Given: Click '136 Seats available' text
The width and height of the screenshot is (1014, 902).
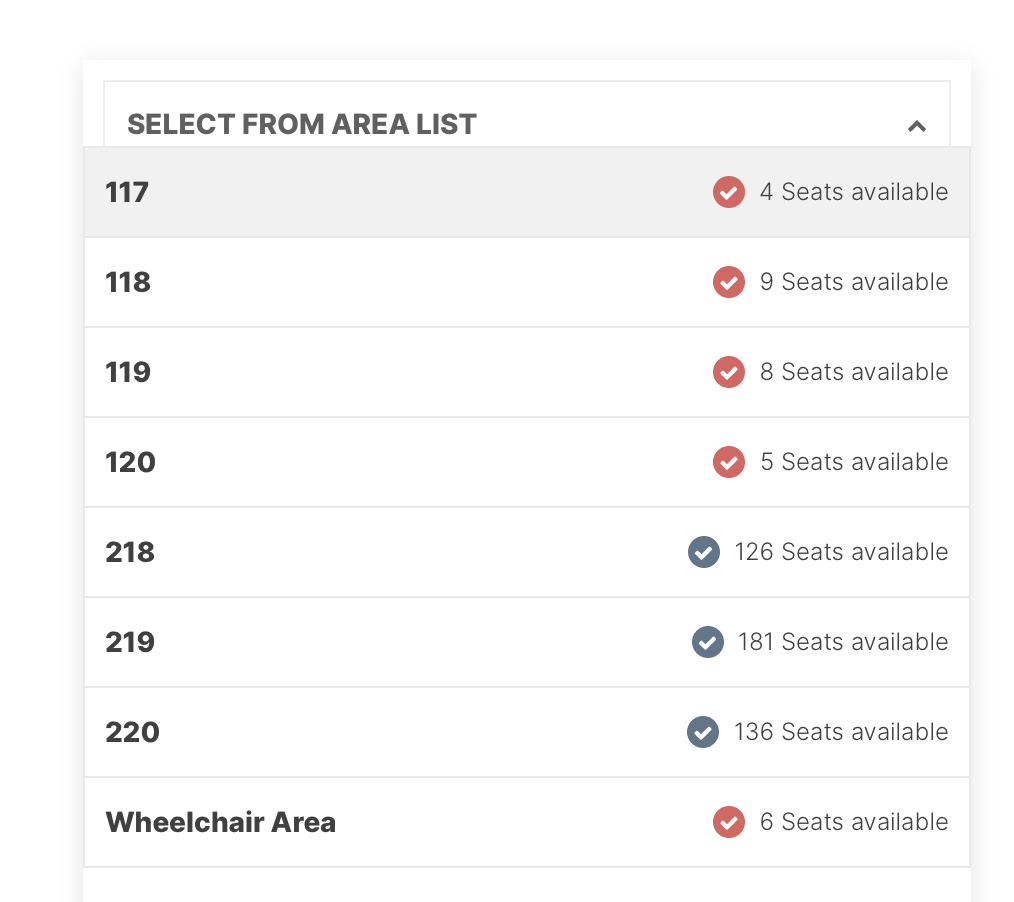Looking at the screenshot, I should 841,732.
